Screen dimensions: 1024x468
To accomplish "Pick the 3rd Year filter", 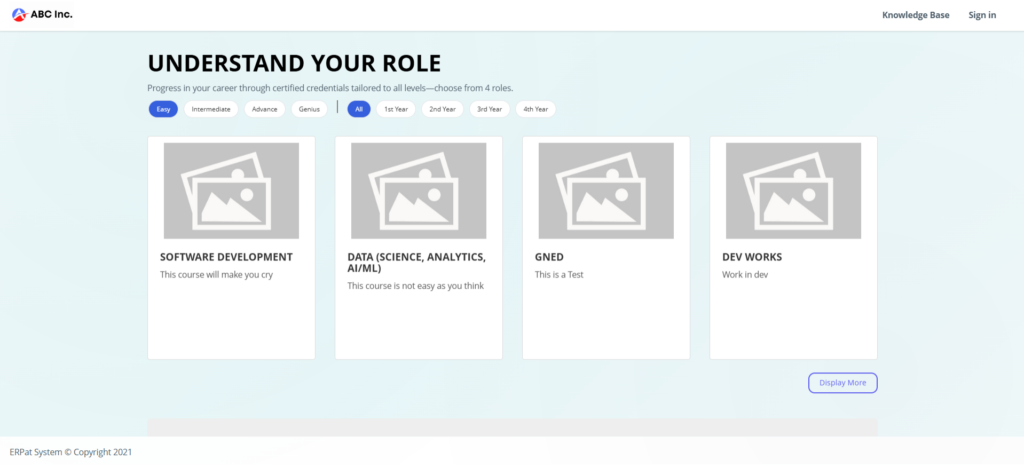I will (x=489, y=109).
